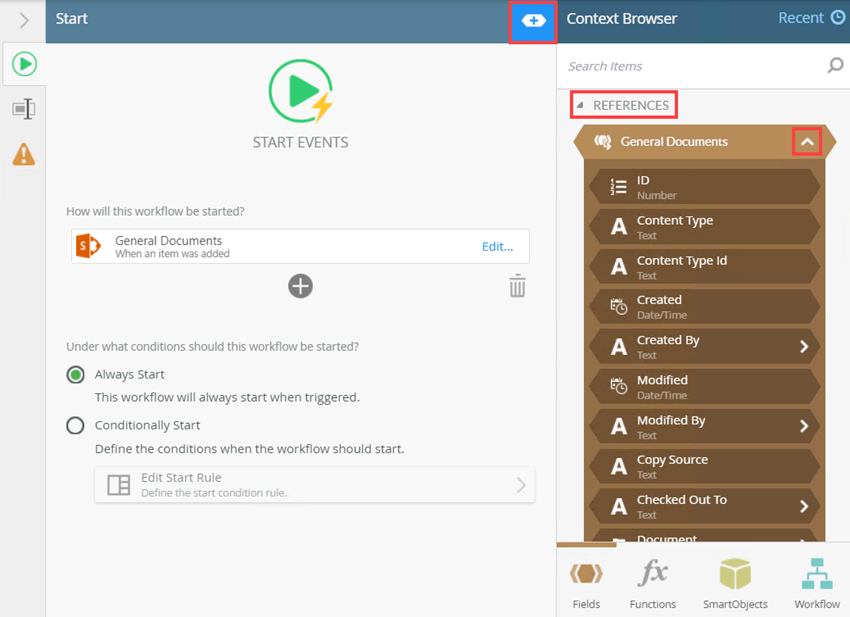Screen dimensions: 850x617
Task: Open the SmartObjects tab
Action: pyautogui.click(x=735, y=584)
